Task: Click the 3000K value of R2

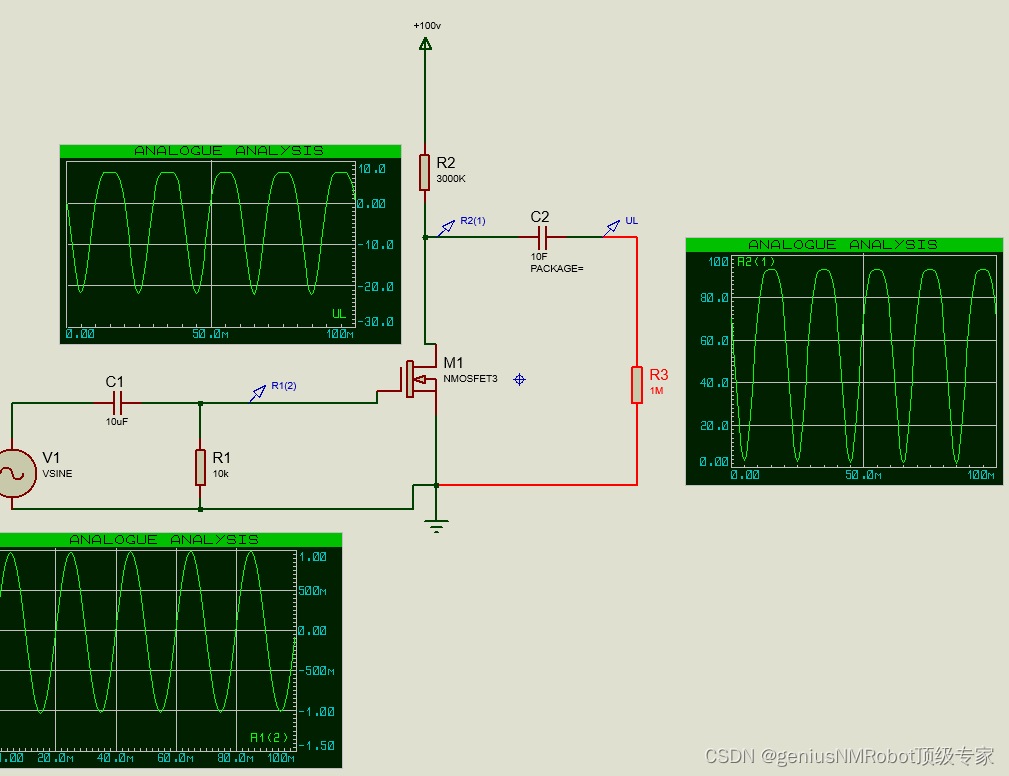Action: pos(451,179)
